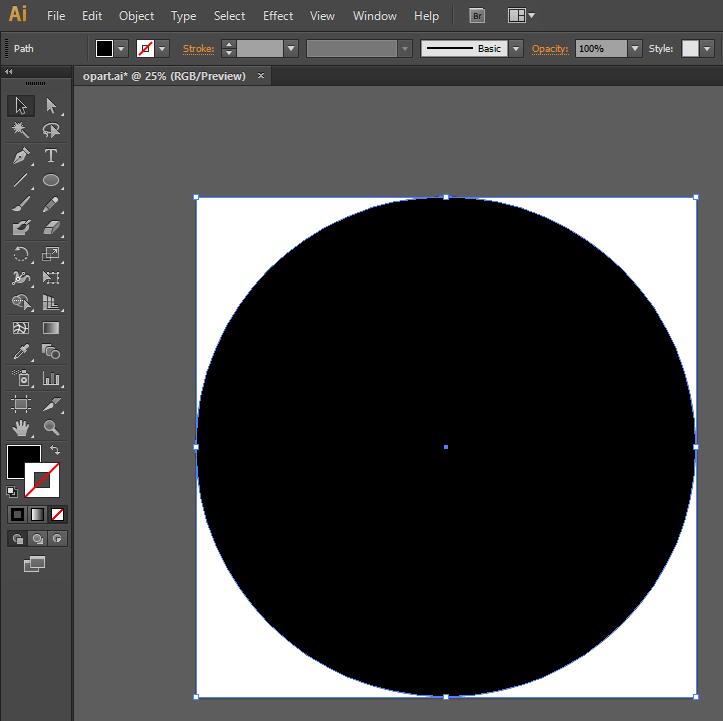The image size is (723, 721).
Task: Open the stroke weight dropdown
Action: [x=291, y=48]
